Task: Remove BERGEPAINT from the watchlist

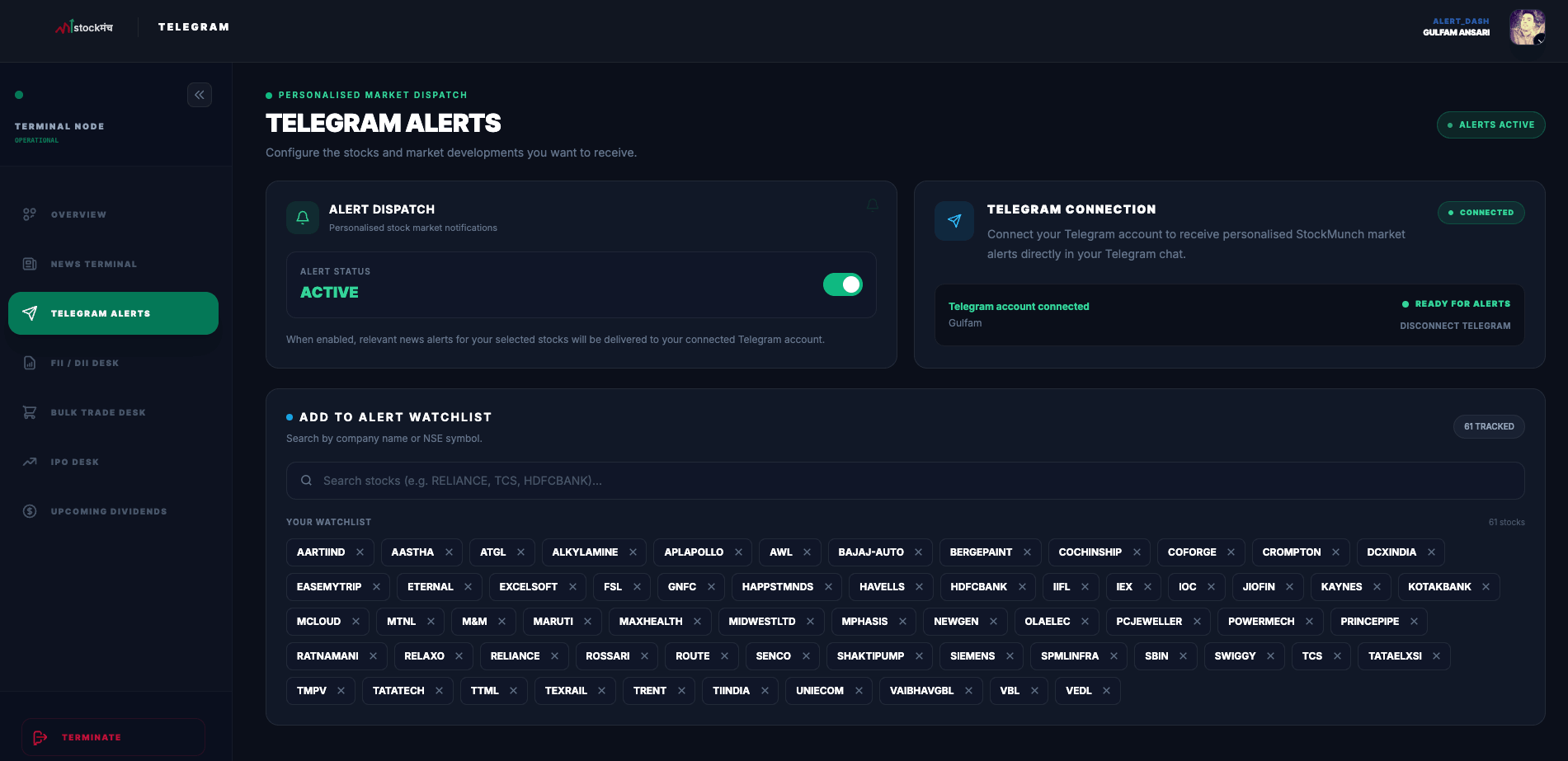Action: 1027,552
